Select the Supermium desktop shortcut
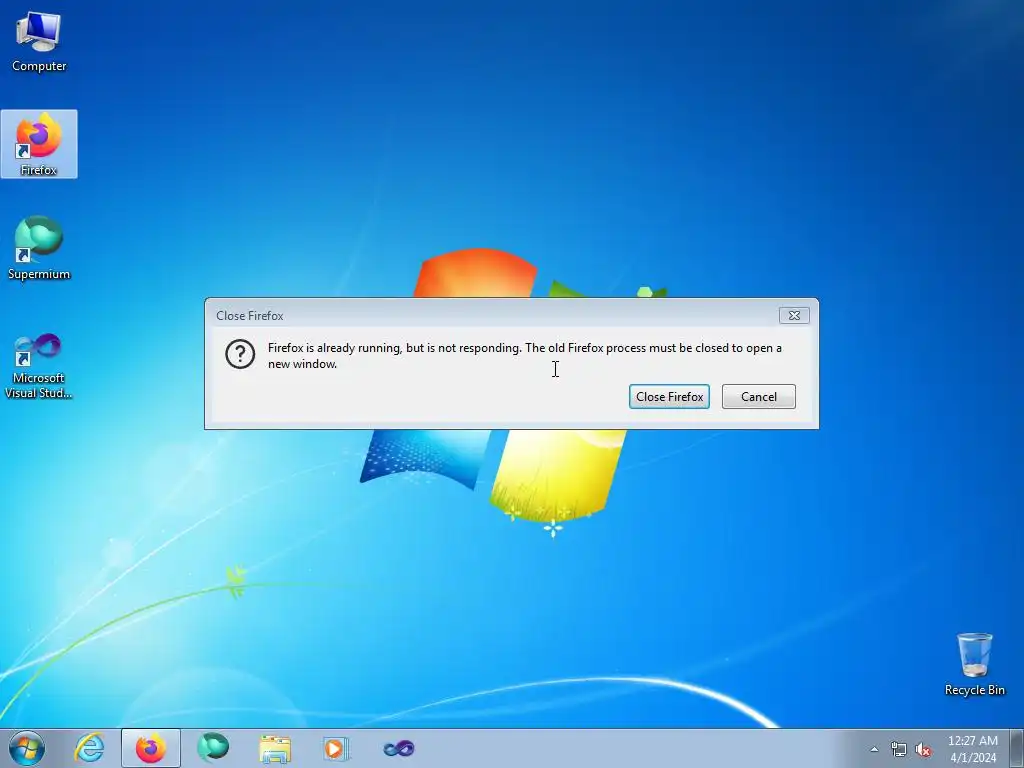 (x=39, y=248)
